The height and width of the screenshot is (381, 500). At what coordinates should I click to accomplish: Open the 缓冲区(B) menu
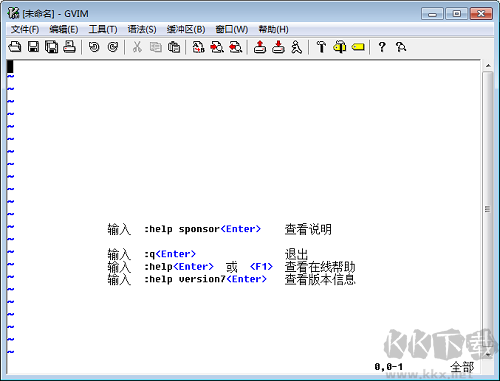(186, 29)
